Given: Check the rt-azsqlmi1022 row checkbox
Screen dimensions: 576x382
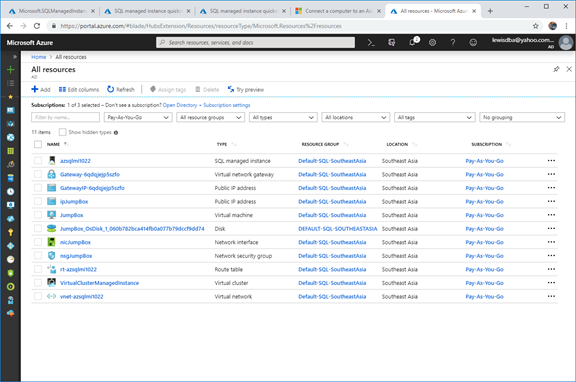Looking at the screenshot, I should point(38,269).
